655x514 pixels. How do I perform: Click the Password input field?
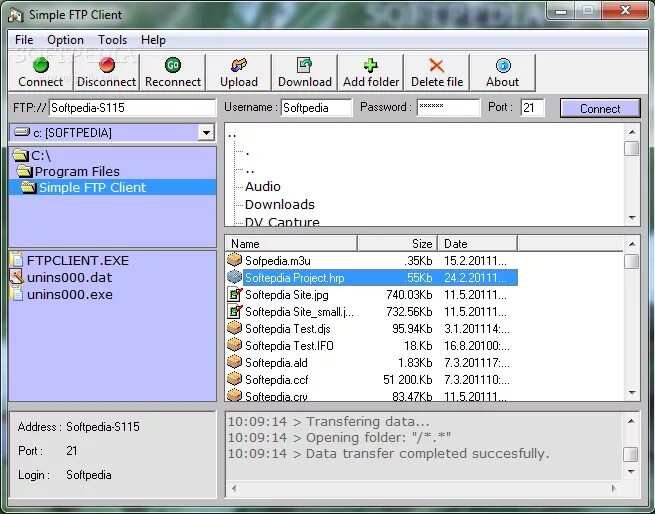click(x=449, y=108)
